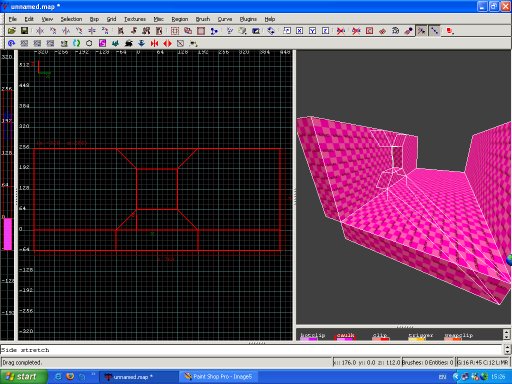Open the File menu
The height and width of the screenshot is (384, 512).
point(13,19)
